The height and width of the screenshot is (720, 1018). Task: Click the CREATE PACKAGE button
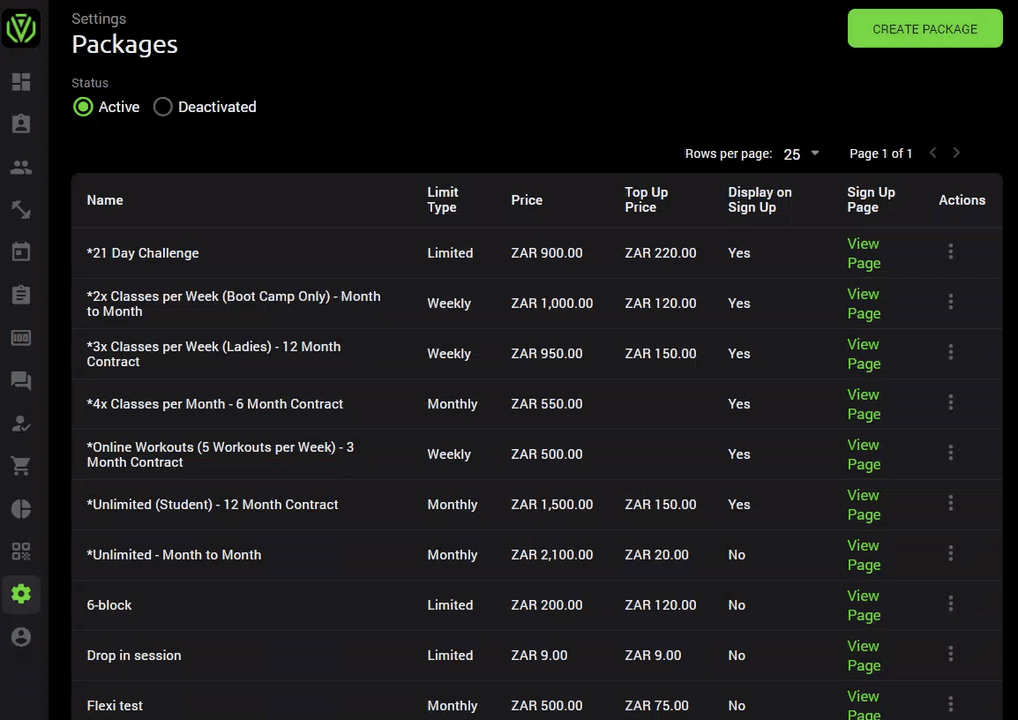925,29
